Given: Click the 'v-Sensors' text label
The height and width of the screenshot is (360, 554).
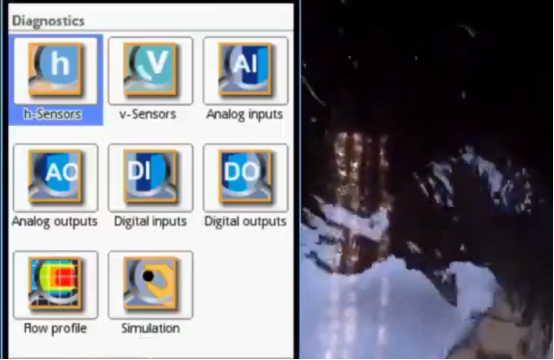Looking at the screenshot, I should click(148, 114).
